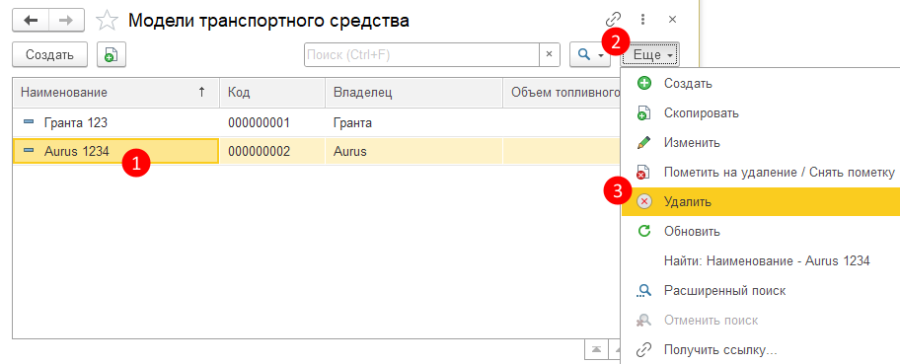The height and width of the screenshot is (364, 900).
Task: Add the page to favorites via star icon
Action: (106, 21)
